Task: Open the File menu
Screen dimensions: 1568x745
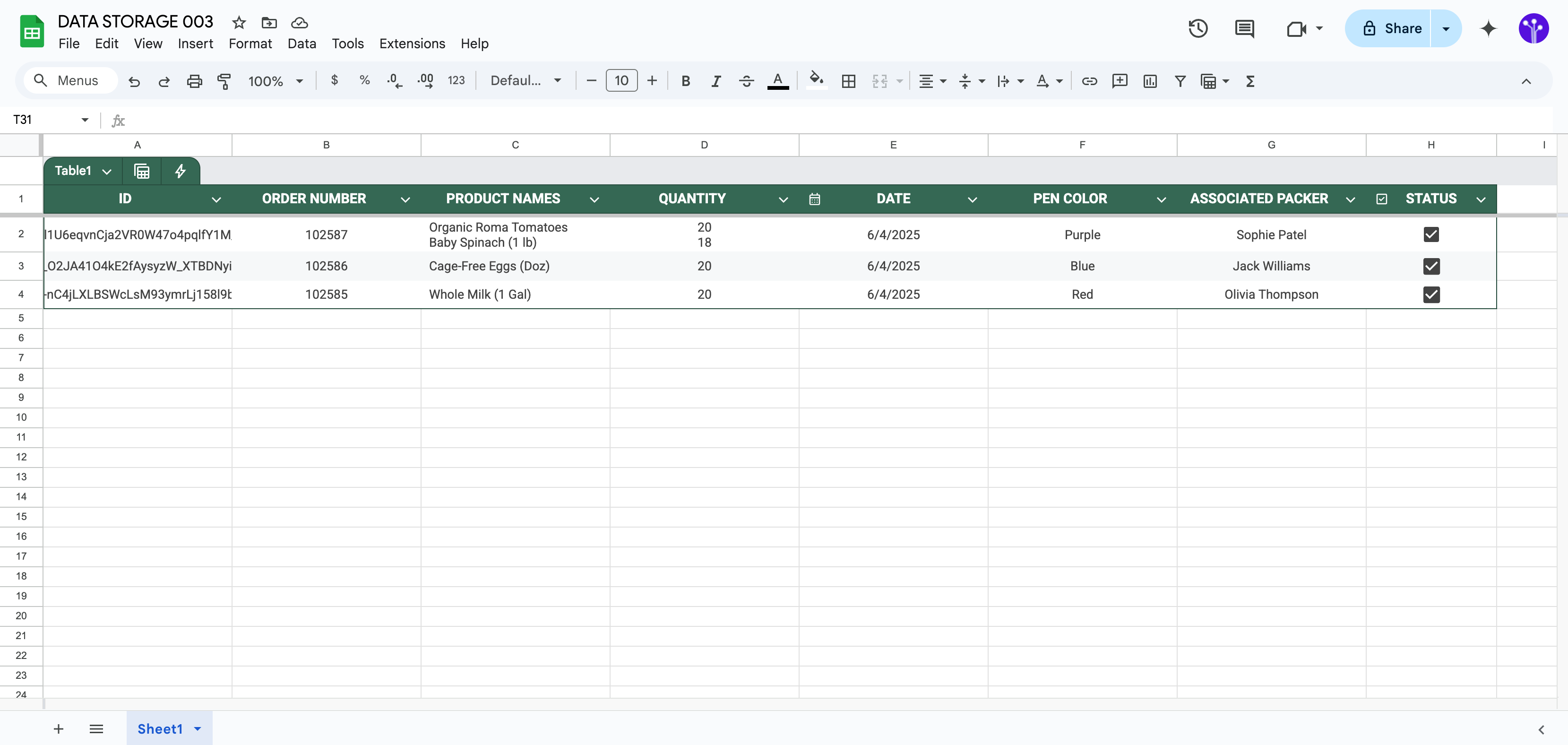Action: [69, 44]
